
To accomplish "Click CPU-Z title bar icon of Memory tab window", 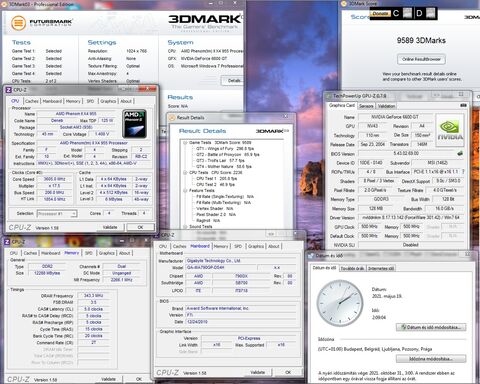I will pos(7,242).
